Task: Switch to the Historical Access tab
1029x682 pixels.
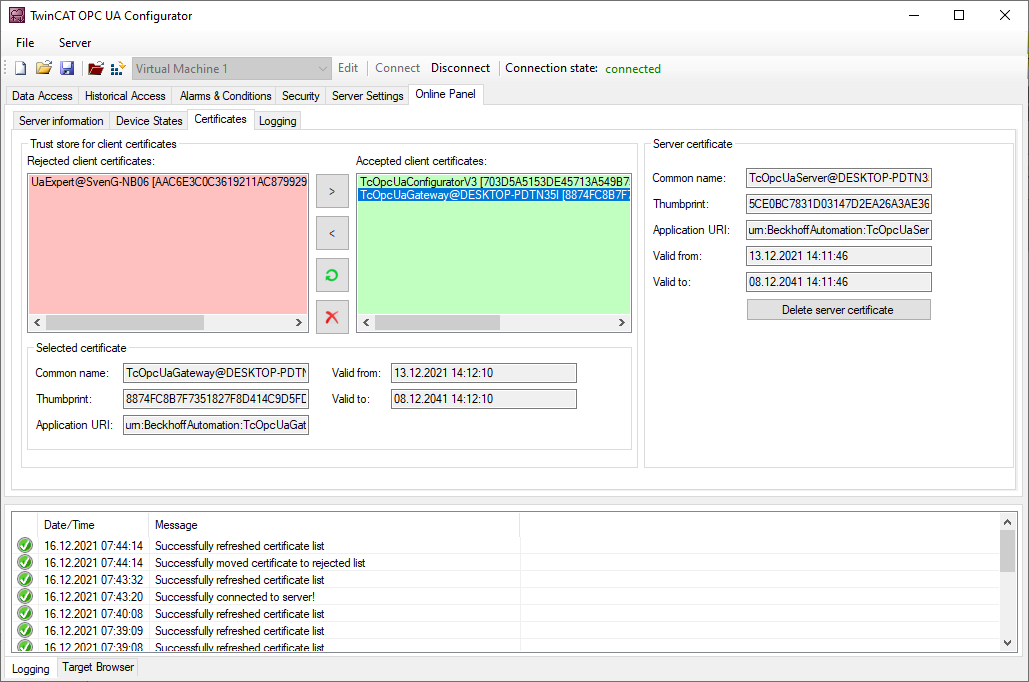Action: (x=125, y=96)
